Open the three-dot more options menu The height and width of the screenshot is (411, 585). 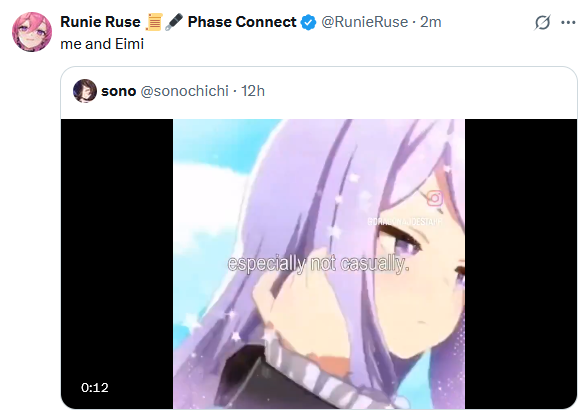pyautogui.click(x=568, y=22)
